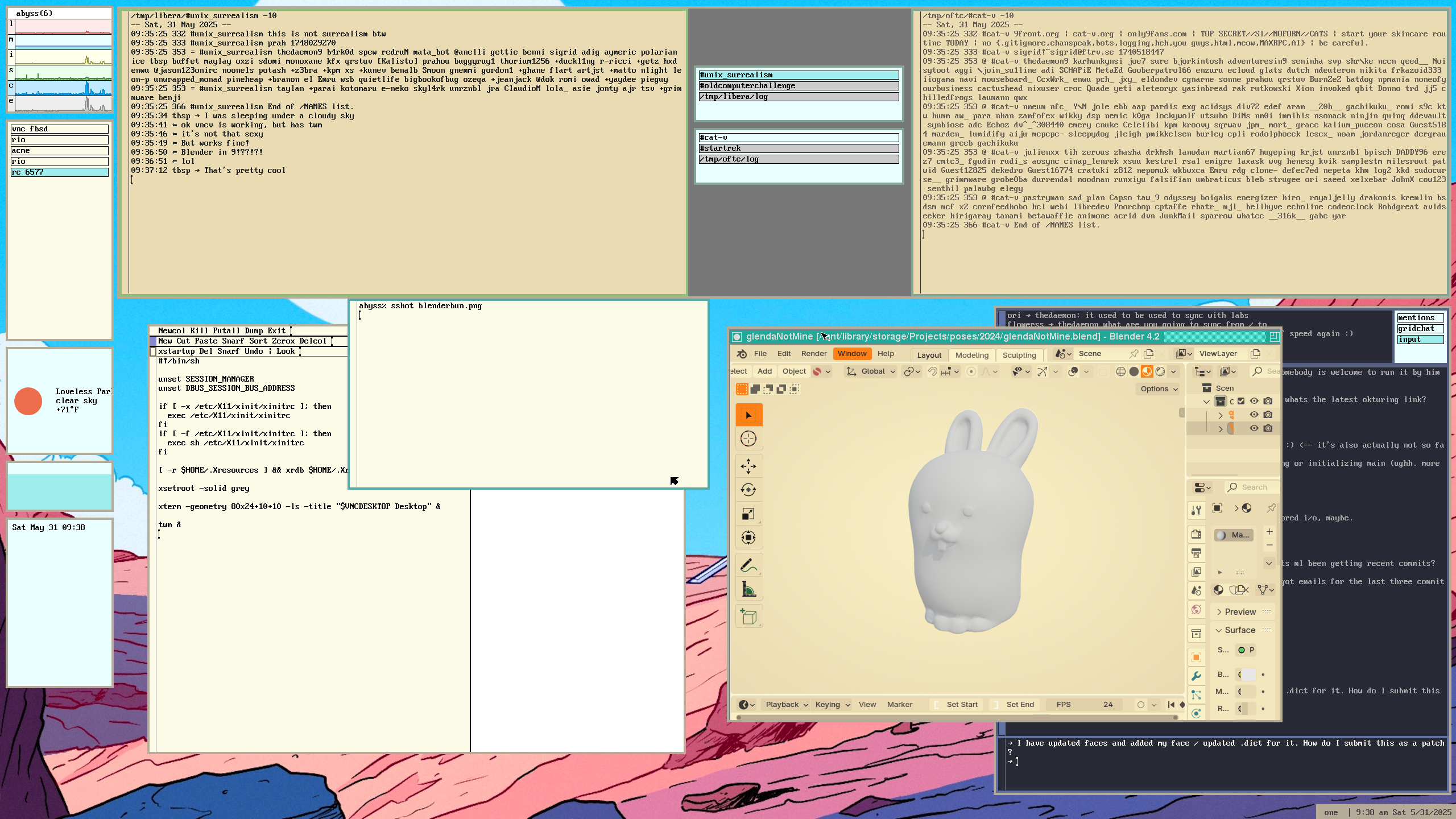Switch to the Modeling workspace tab
This screenshot has width=1456, height=819.
(972, 355)
